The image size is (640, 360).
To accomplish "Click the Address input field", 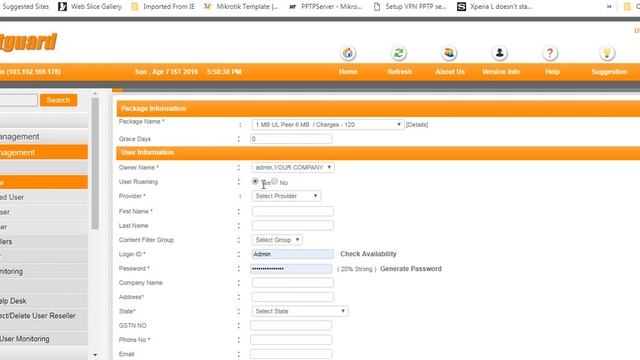I will 293,297.
